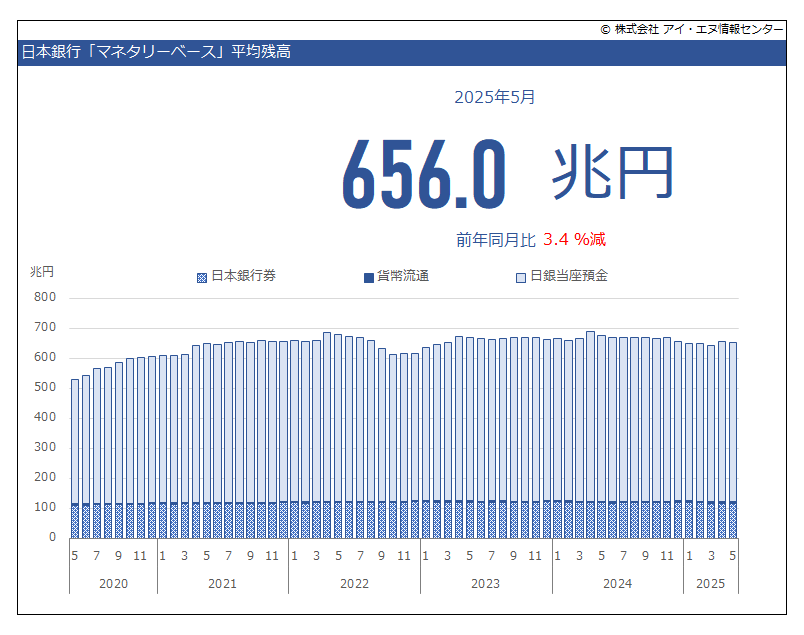Click the 400 y-axis tick label
The width and height of the screenshot is (804, 635).
45,417
